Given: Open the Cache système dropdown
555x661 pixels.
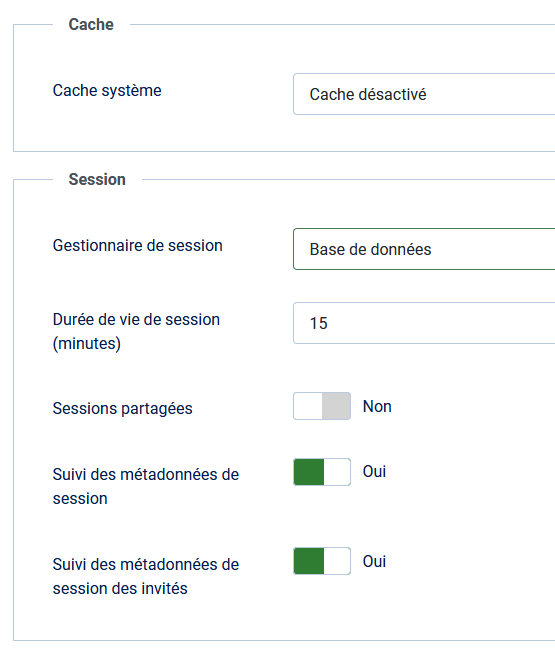Looking at the screenshot, I should pos(424,94).
